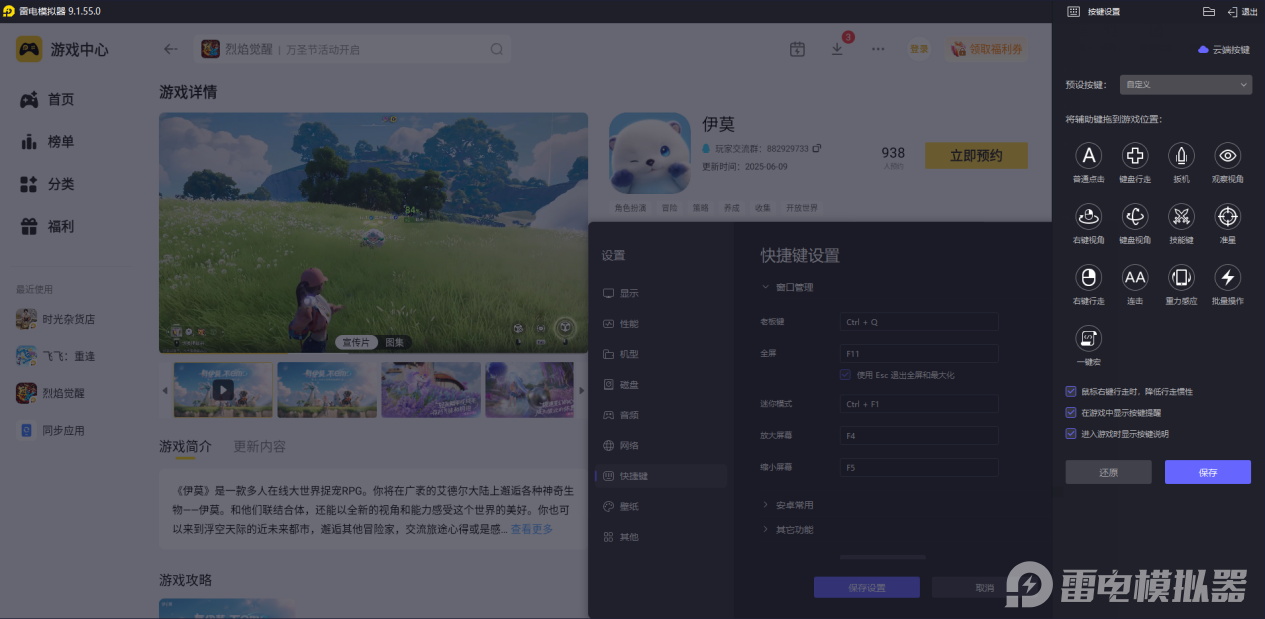Open 榜单 rankings in sidebar

pyautogui.click(x=48, y=142)
